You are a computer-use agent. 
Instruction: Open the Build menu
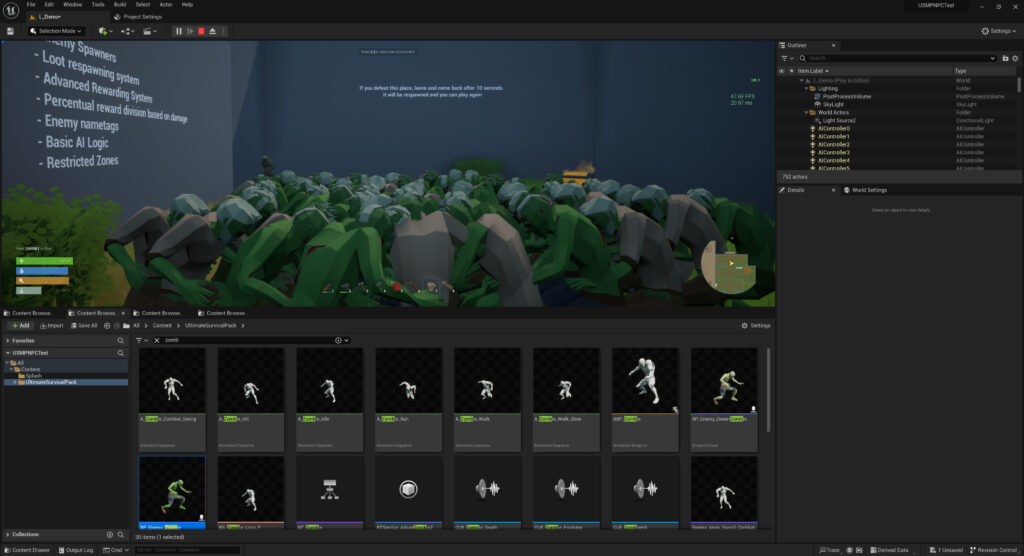tap(120, 5)
